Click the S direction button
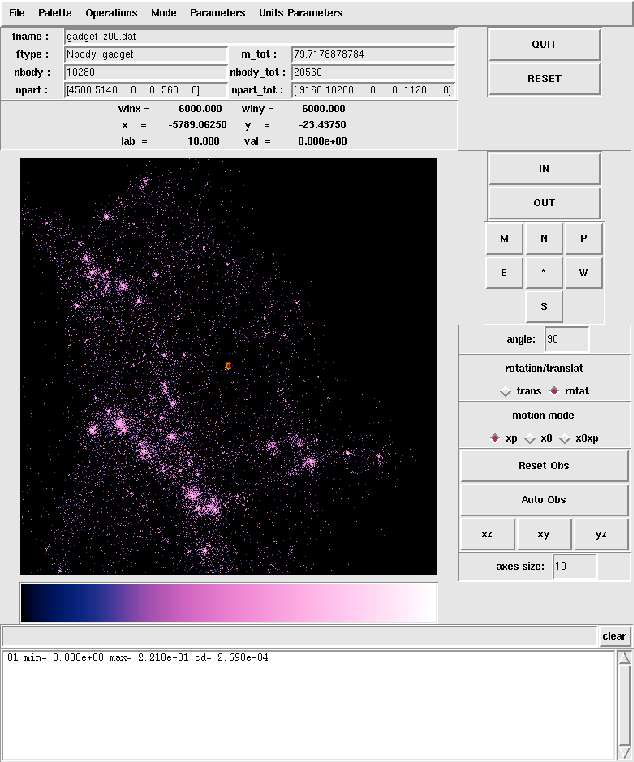The width and height of the screenshot is (634, 762). 544,307
